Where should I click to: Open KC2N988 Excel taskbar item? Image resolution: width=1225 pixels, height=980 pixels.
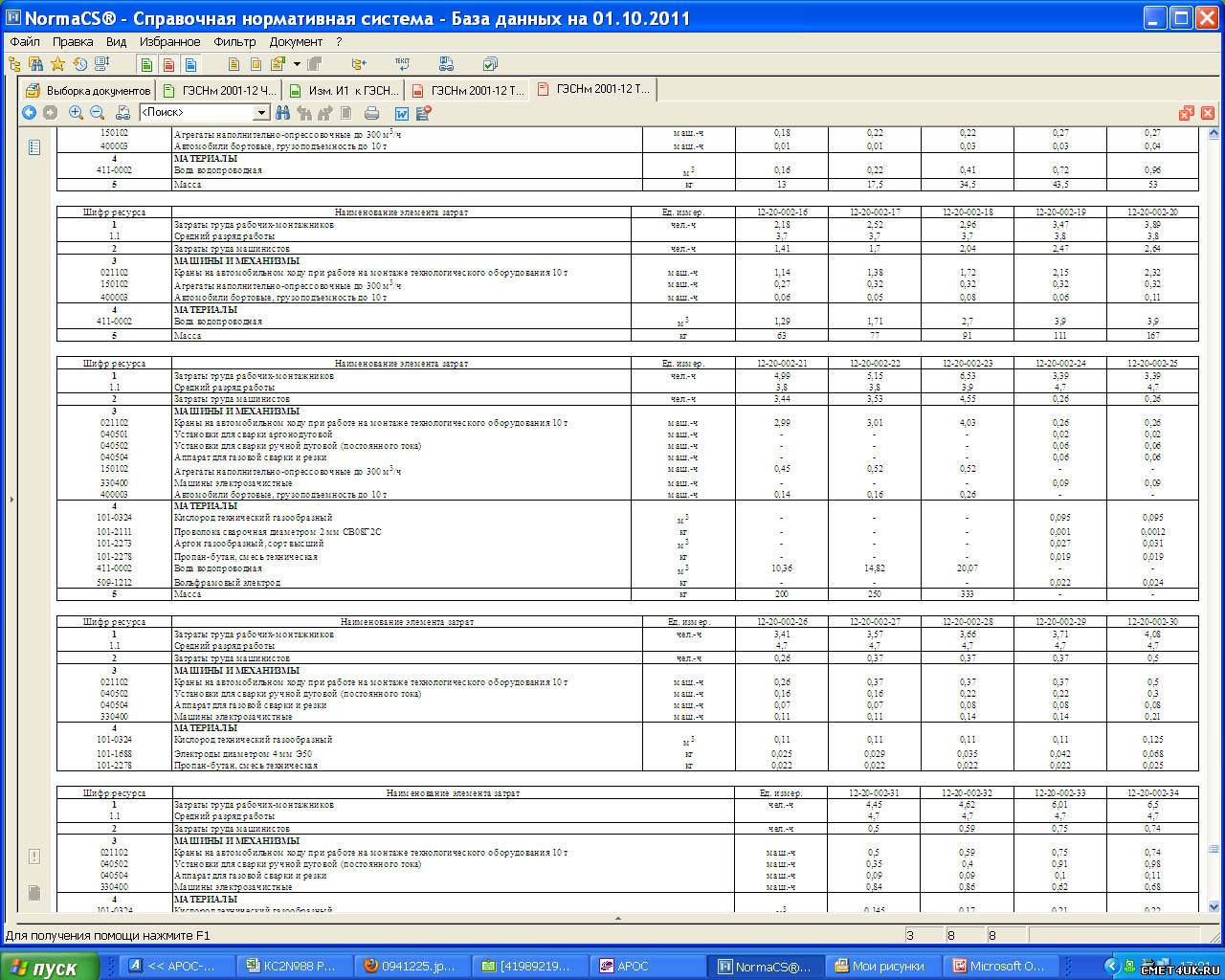293,966
